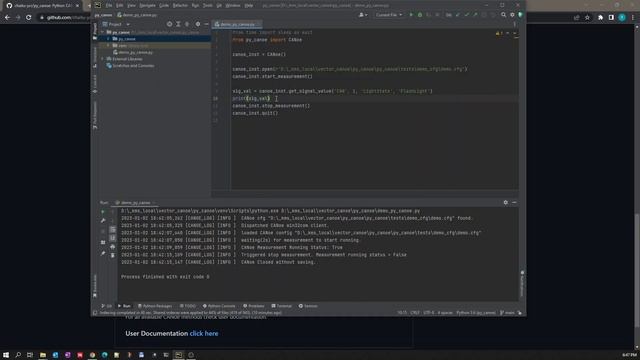Open TODO tool window tab
640x360 pixels.
[188, 306]
